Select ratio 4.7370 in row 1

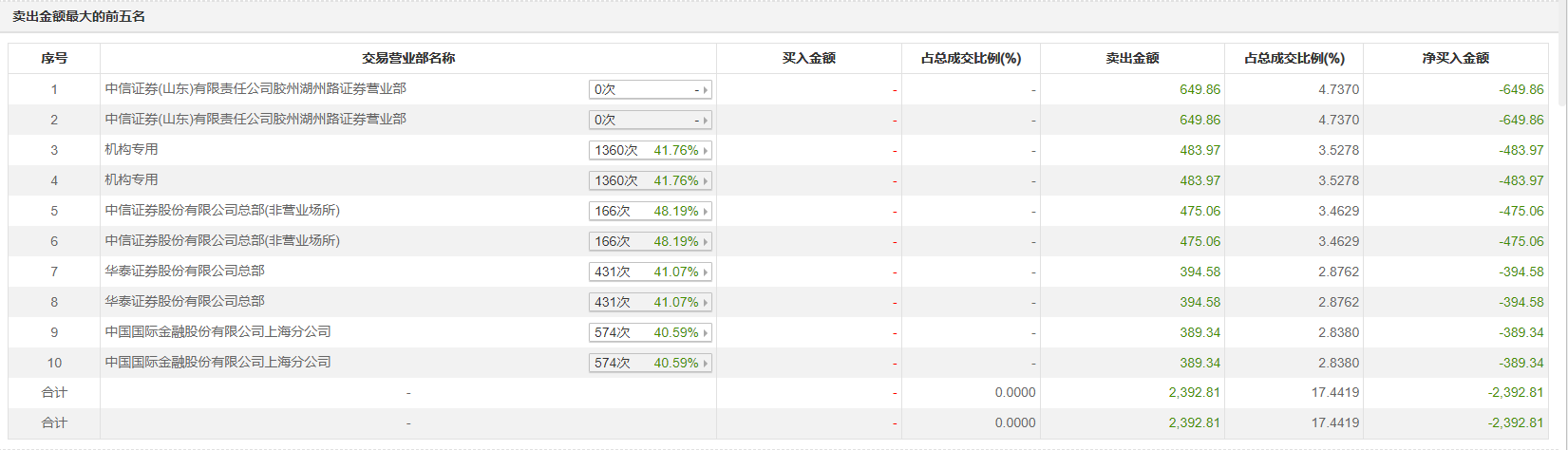pyautogui.click(x=1339, y=89)
